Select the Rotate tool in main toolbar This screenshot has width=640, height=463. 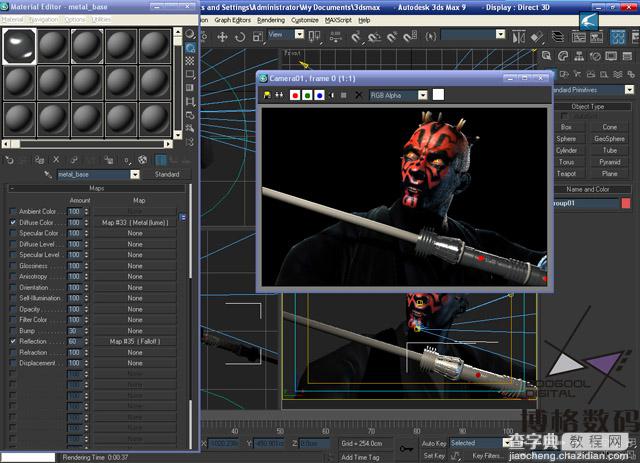(240, 37)
